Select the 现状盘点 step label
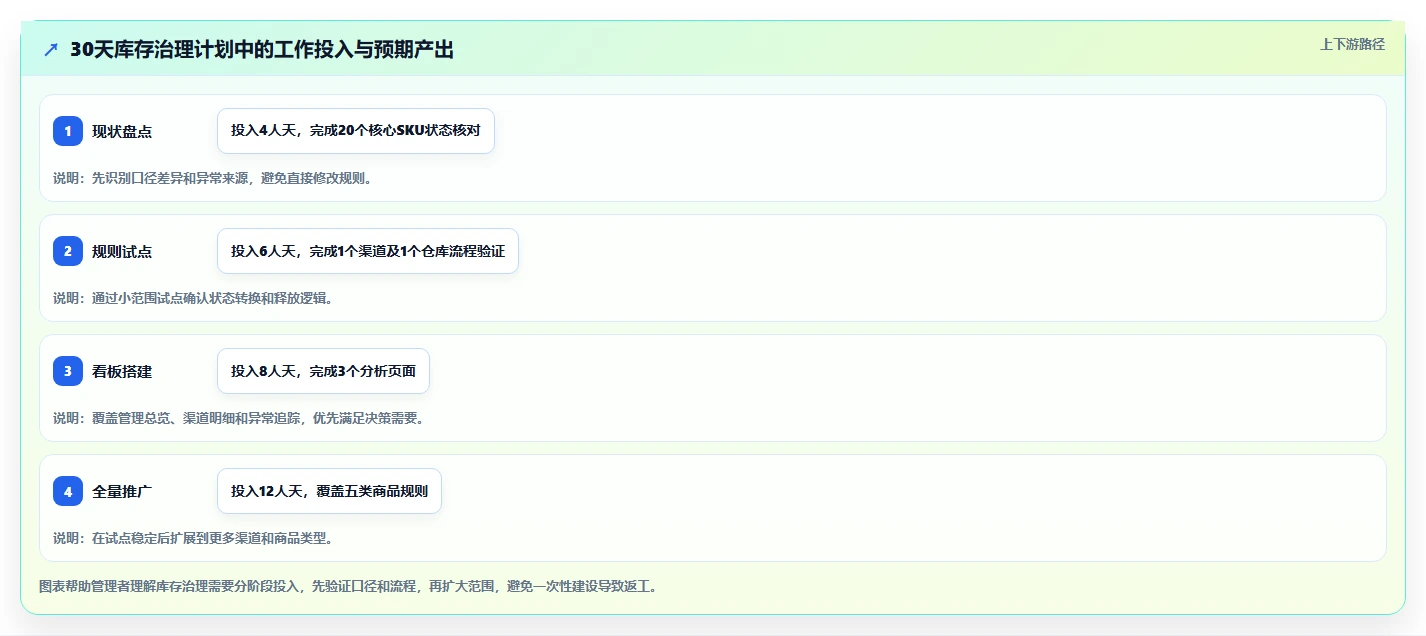Image resolution: width=1426 pixels, height=636 pixels. coord(122,131)
